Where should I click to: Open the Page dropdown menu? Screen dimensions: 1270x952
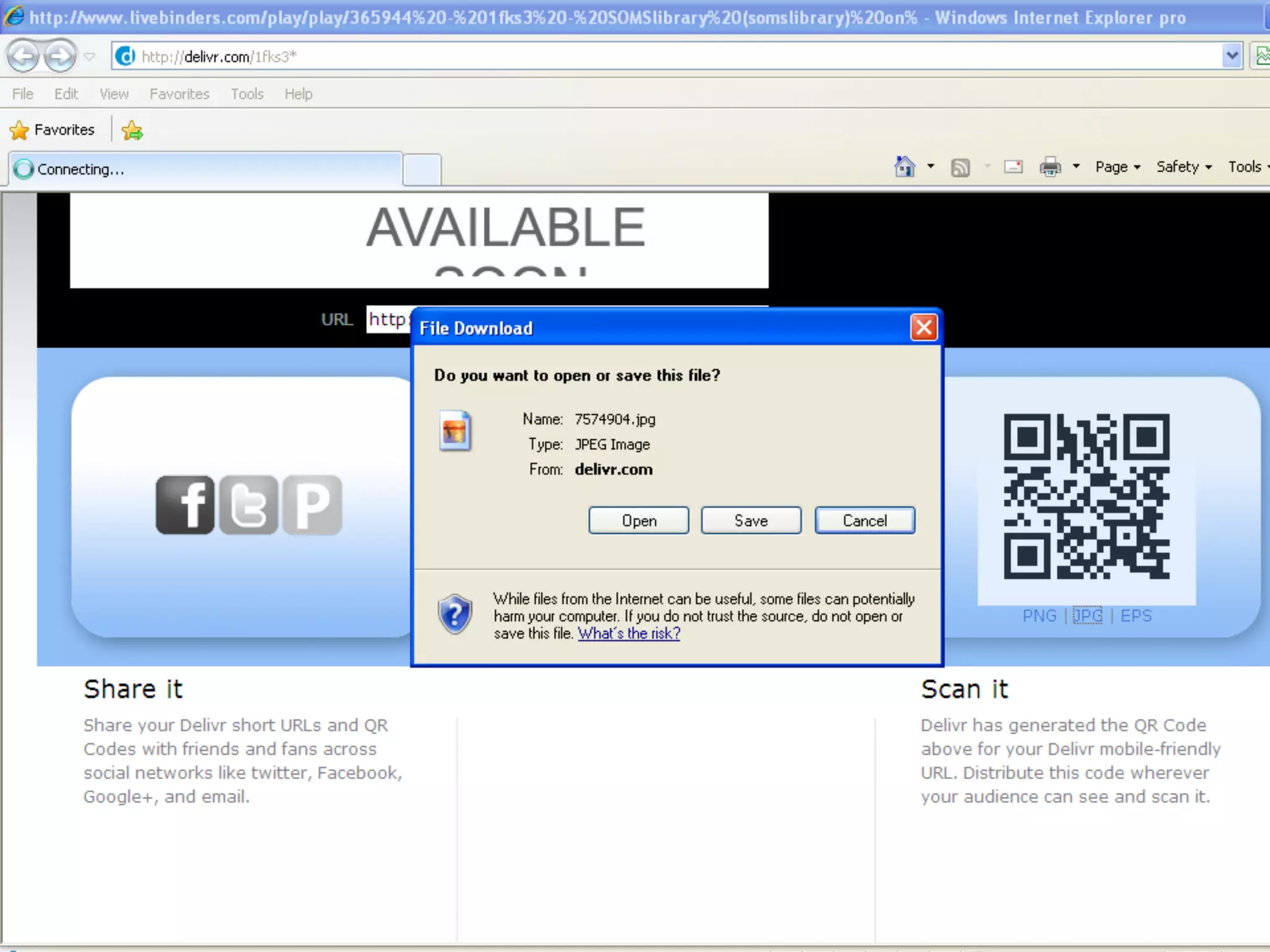[x=1117, y=167]
